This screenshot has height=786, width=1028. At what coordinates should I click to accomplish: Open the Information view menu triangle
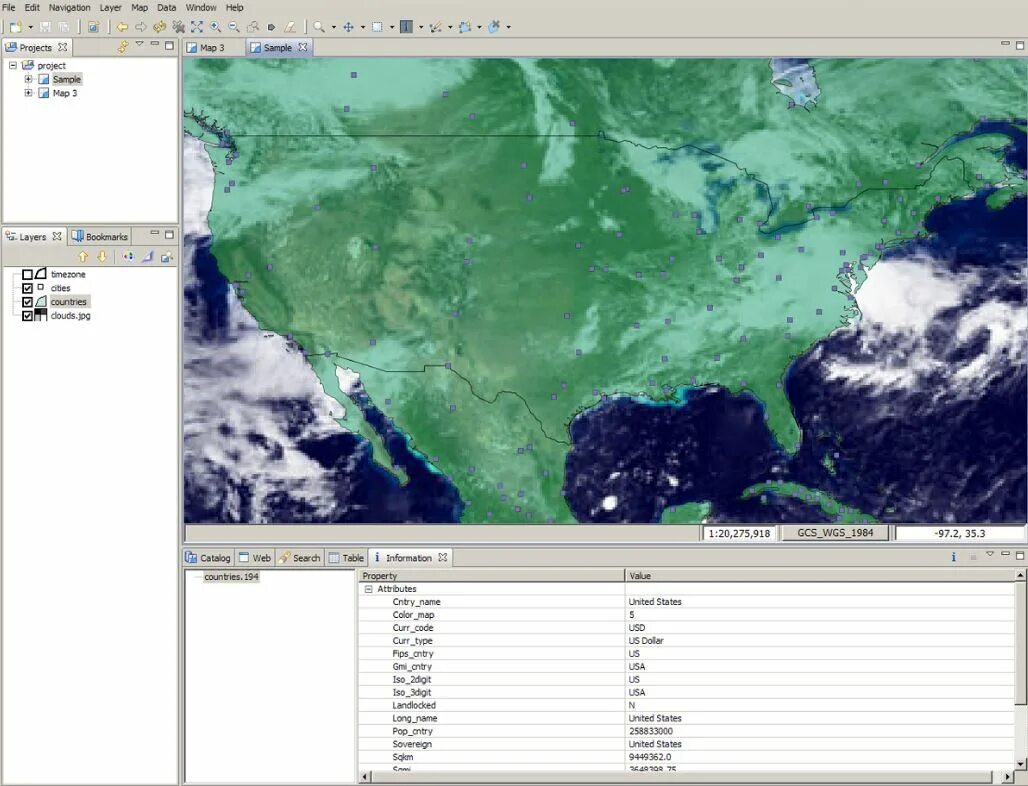click(x=990, y=555)
